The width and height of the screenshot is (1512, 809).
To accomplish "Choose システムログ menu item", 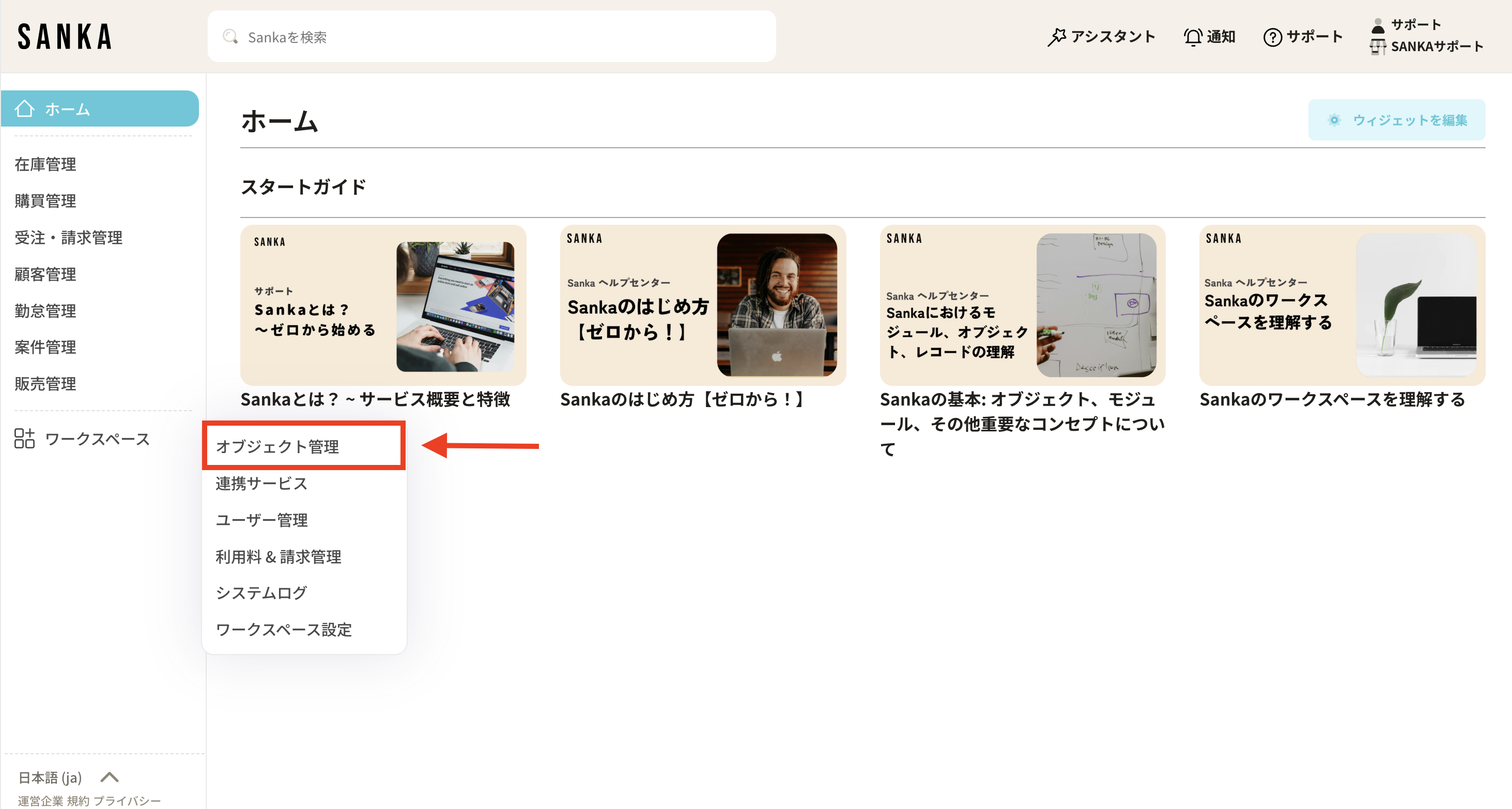I will point(261,593).
